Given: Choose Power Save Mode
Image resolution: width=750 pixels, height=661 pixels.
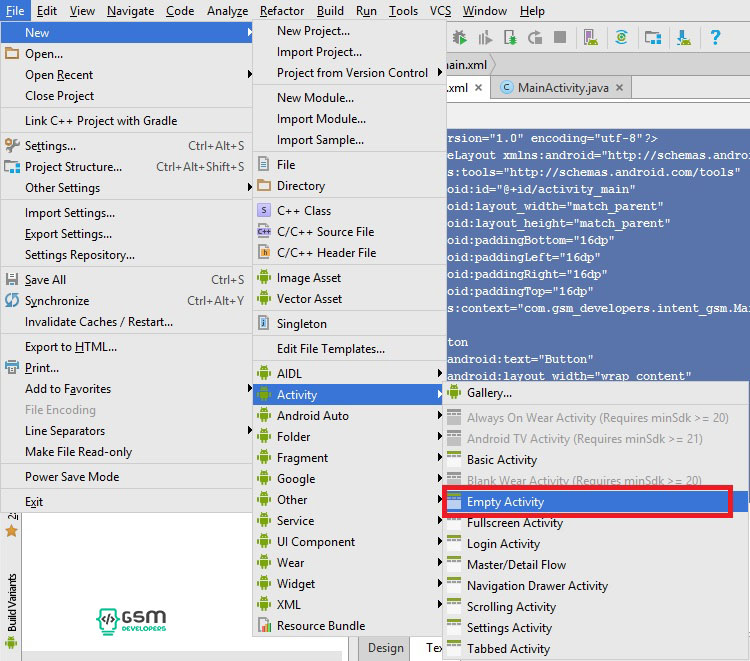Looking at the screenshot, I should 72,476.
